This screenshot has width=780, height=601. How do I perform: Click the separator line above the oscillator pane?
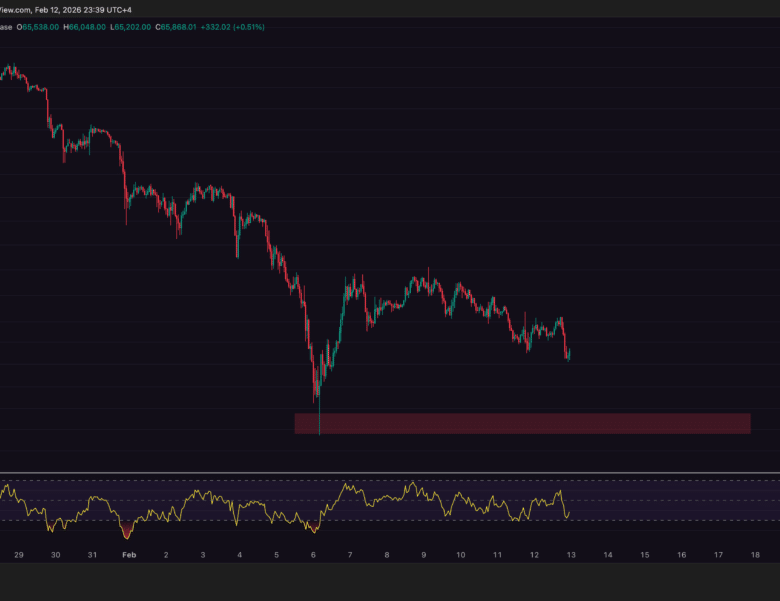(390, 473)
